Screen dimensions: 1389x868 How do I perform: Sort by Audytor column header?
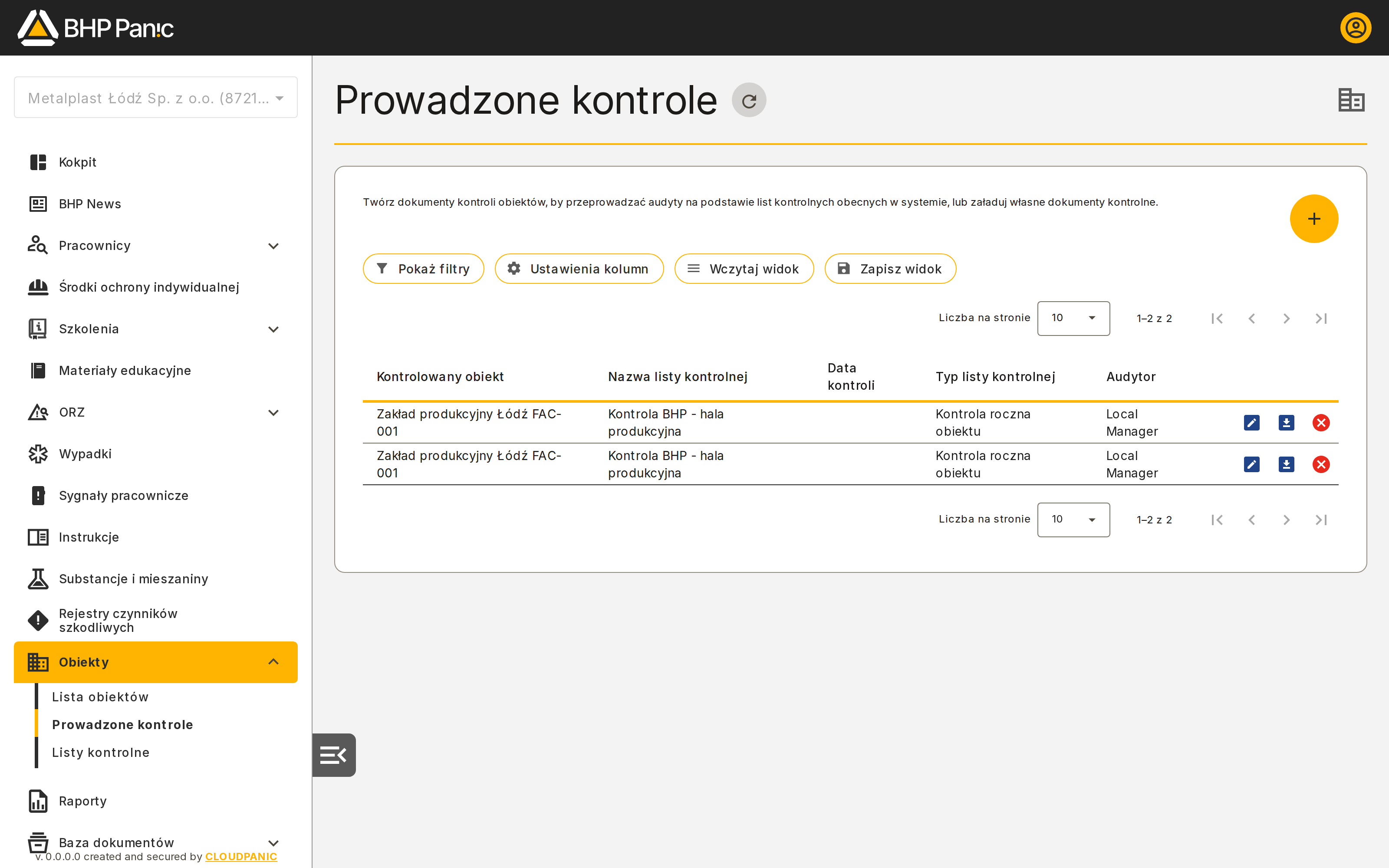1131,377
